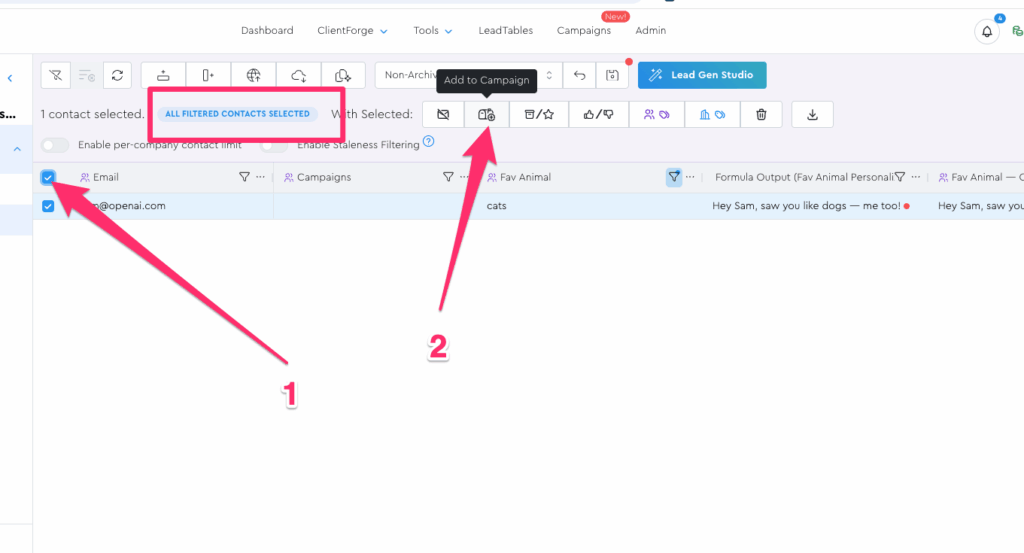This screenshot has width=1024, height=553.
Task: Click the thumbs up/down rating icon
Action: tap(598, 115)
